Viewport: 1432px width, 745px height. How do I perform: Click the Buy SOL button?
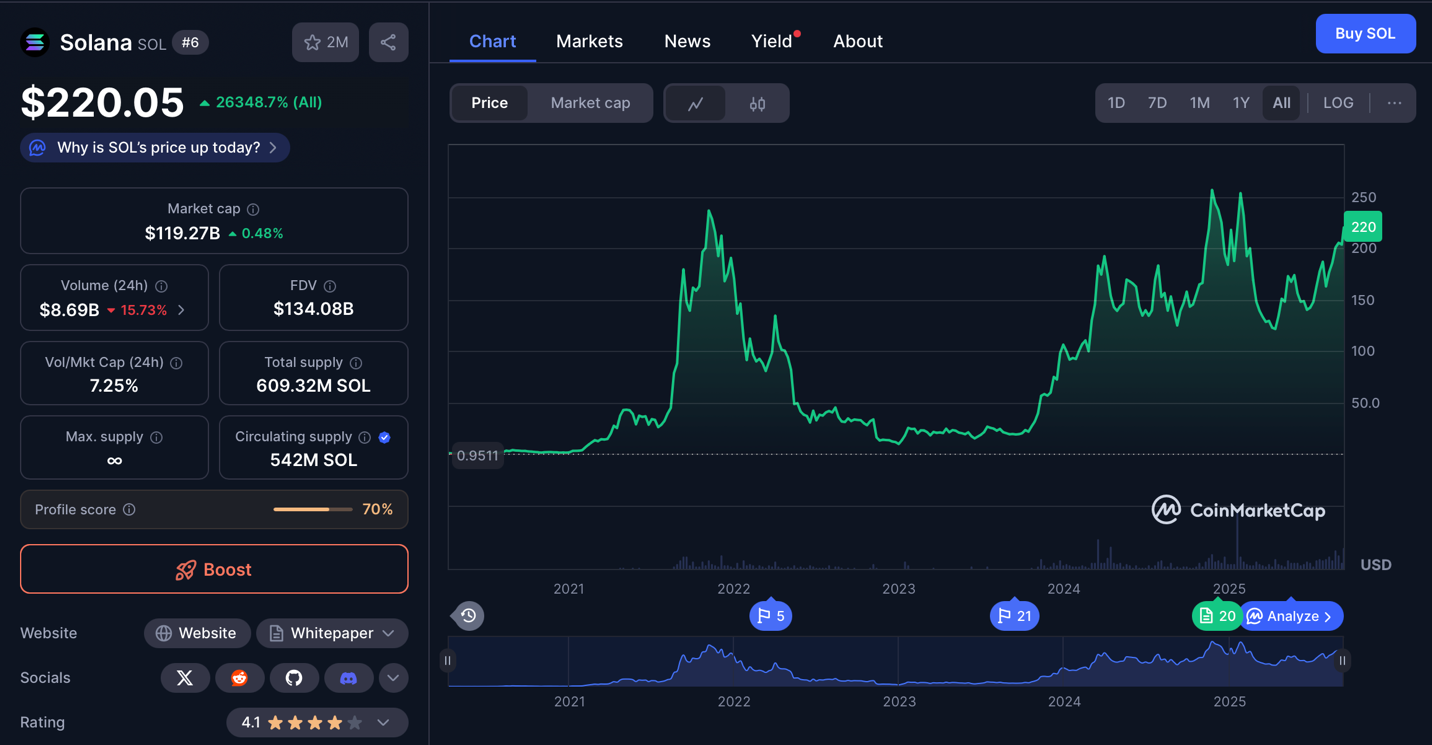[x=1365, y=34]
